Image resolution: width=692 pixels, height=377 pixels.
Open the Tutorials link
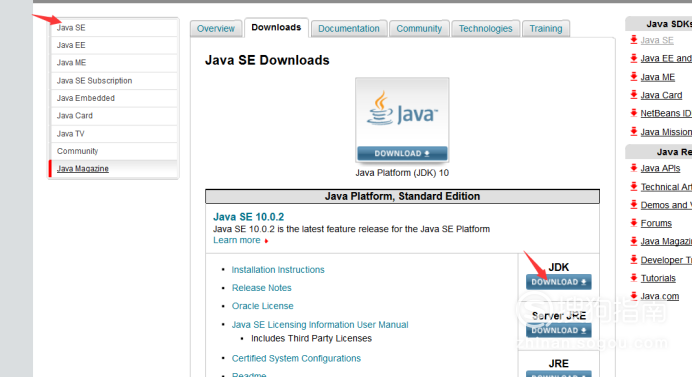[658, 279]
